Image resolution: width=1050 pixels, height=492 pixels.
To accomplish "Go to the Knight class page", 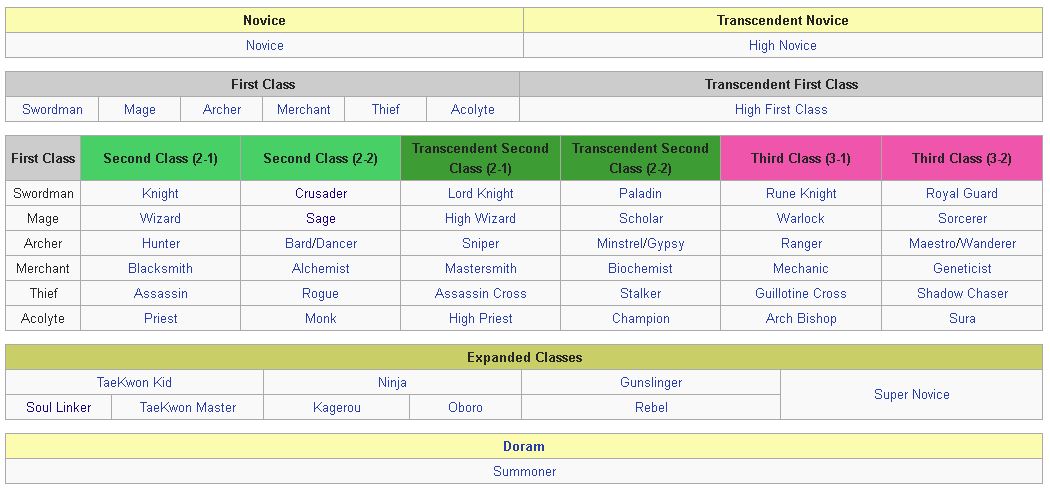I will (x=160, y=193).
